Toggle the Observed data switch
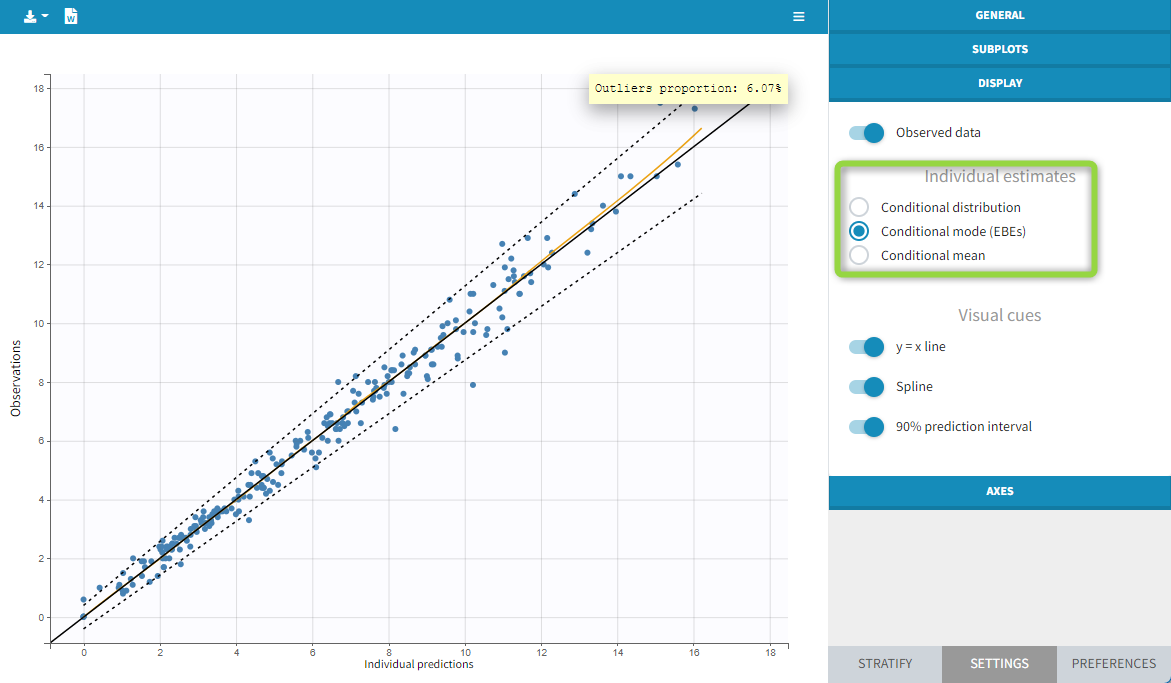This screenshot has width=1171, height=683. (866, 132)
